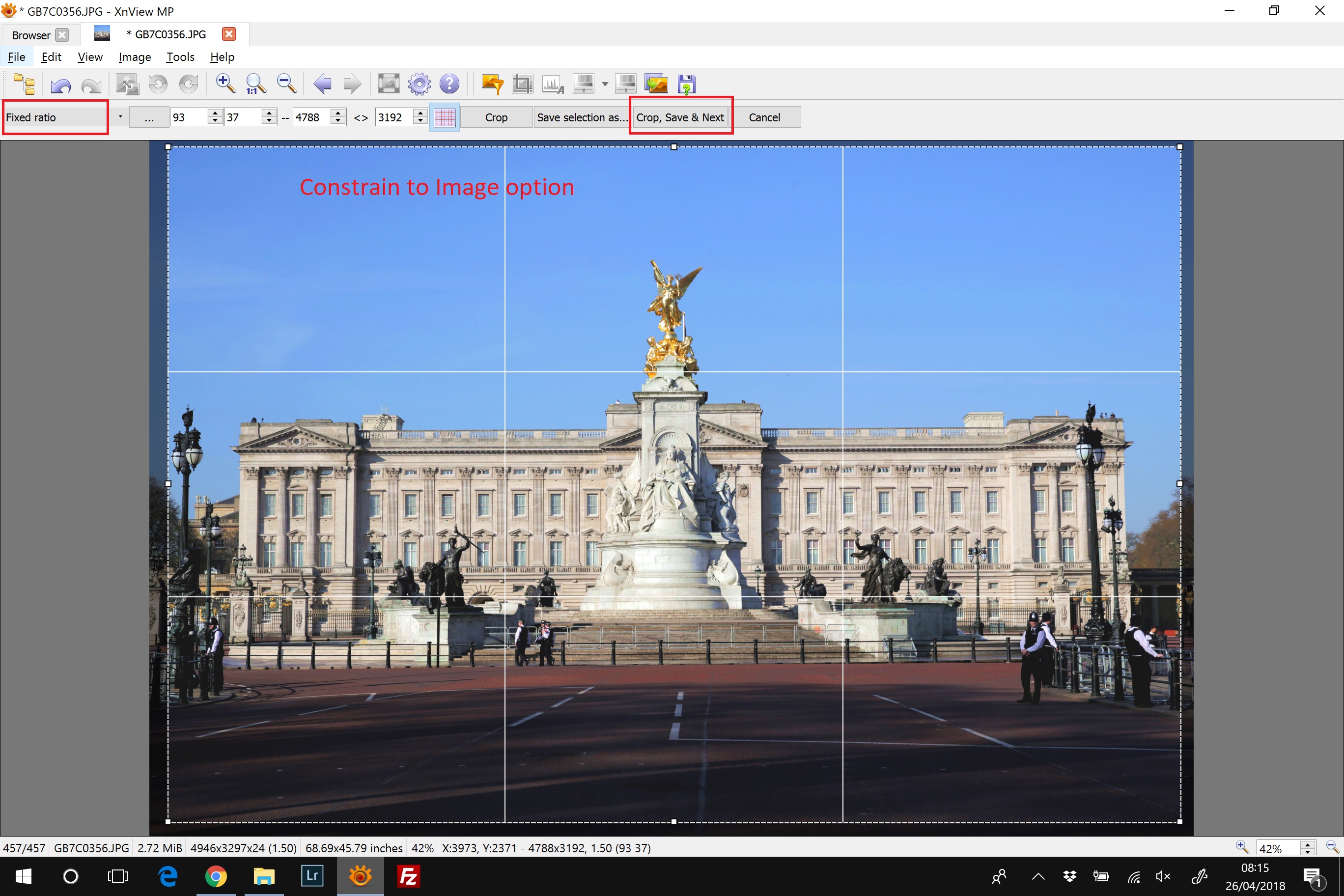Open the Fixed ratio dropdown
Viewport: 1344px width, 896px height.
click(119, 116)
